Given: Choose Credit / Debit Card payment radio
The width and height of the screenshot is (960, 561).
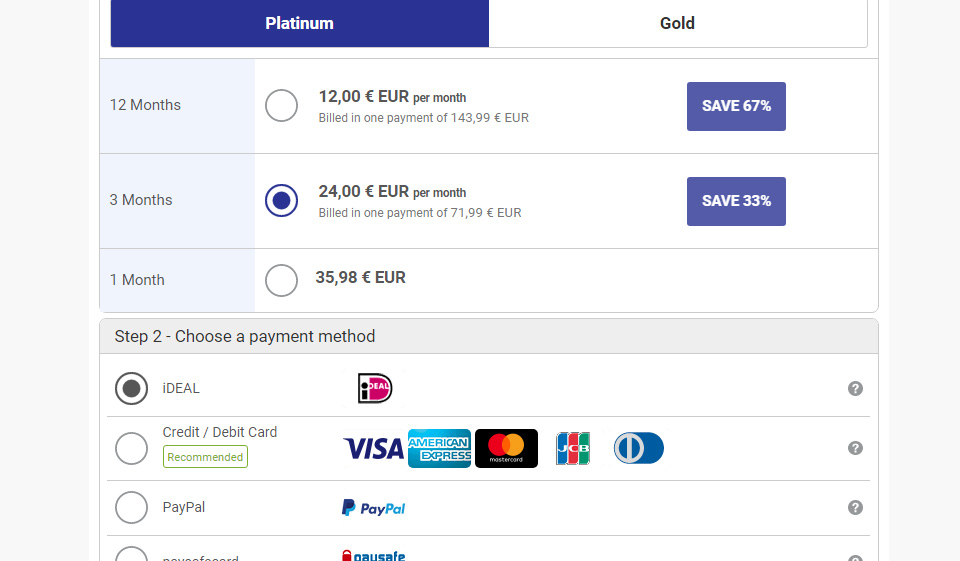Looking at the screenshot, I should coord(131,448).
